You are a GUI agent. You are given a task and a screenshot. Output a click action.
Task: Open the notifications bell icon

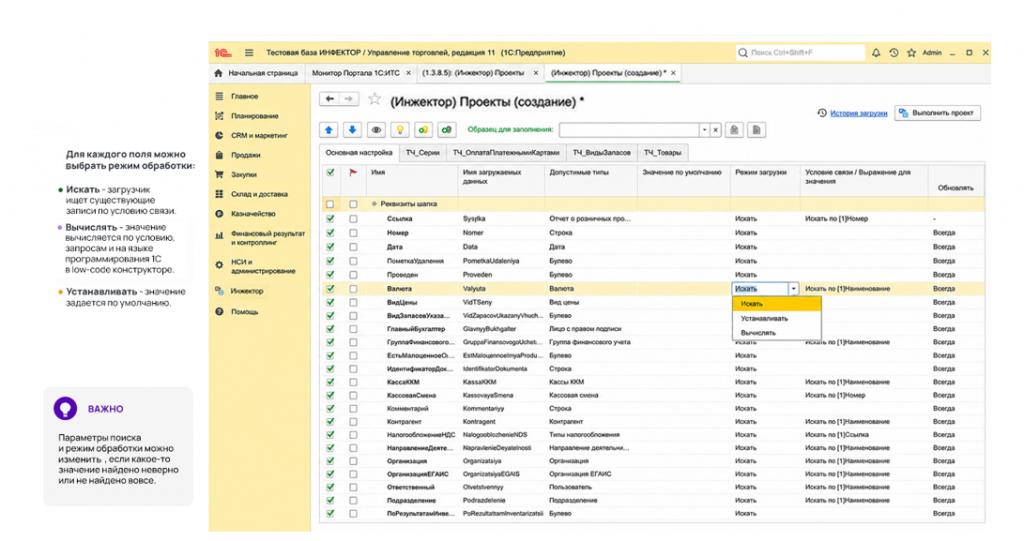point(876,53)
